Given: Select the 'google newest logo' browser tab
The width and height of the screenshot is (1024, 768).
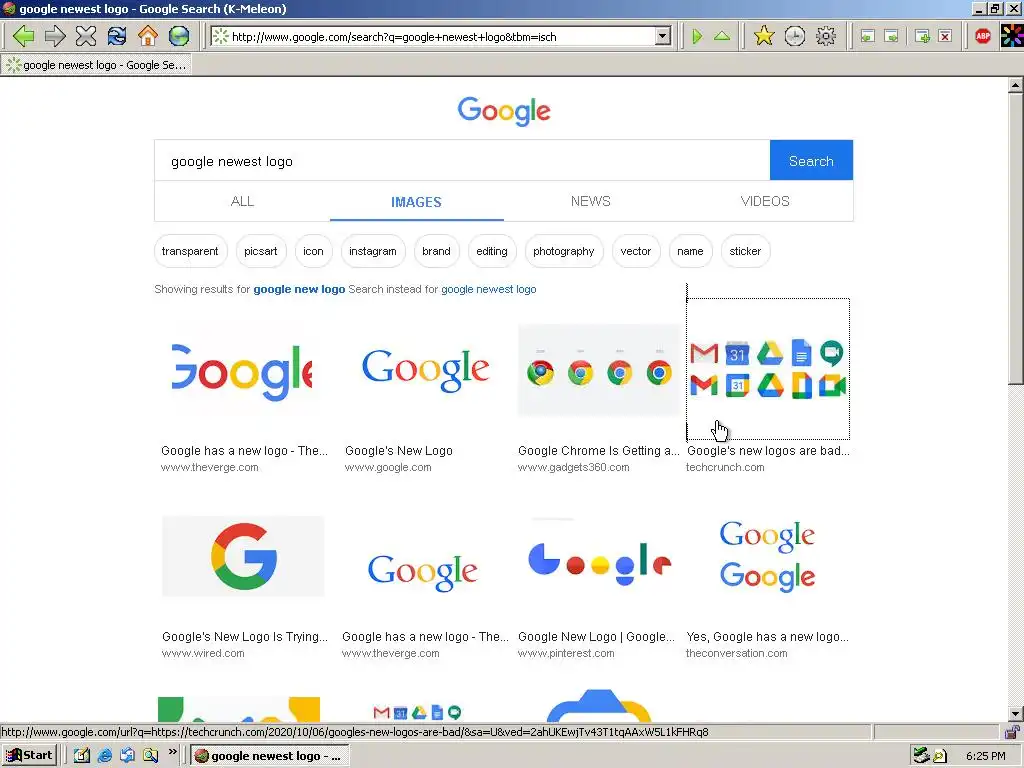Looking at the screenshot, I should coord(97,65).
